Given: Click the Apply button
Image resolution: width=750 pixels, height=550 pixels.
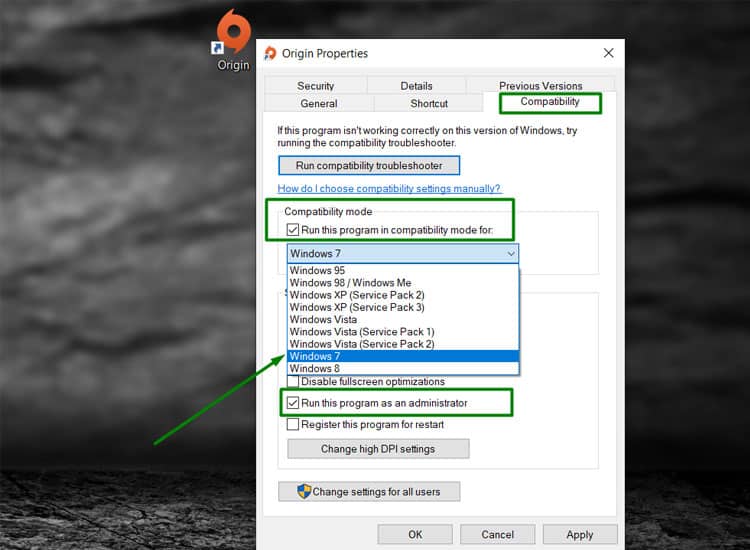Looking at the screenshot, I should [580, 534].
